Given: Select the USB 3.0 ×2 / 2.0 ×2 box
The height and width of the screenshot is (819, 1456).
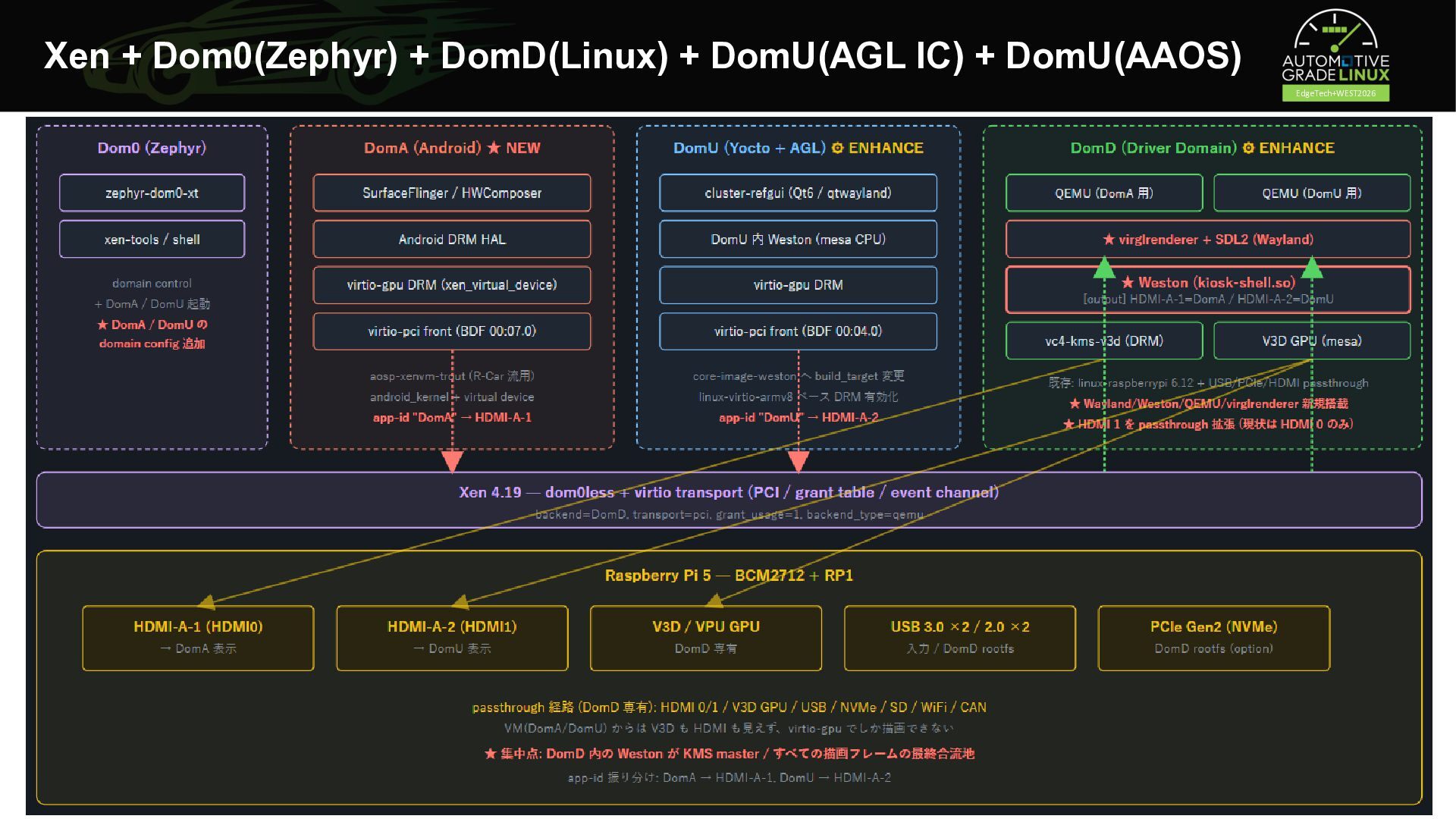Looking at the screenshot, I should [960, 638].
